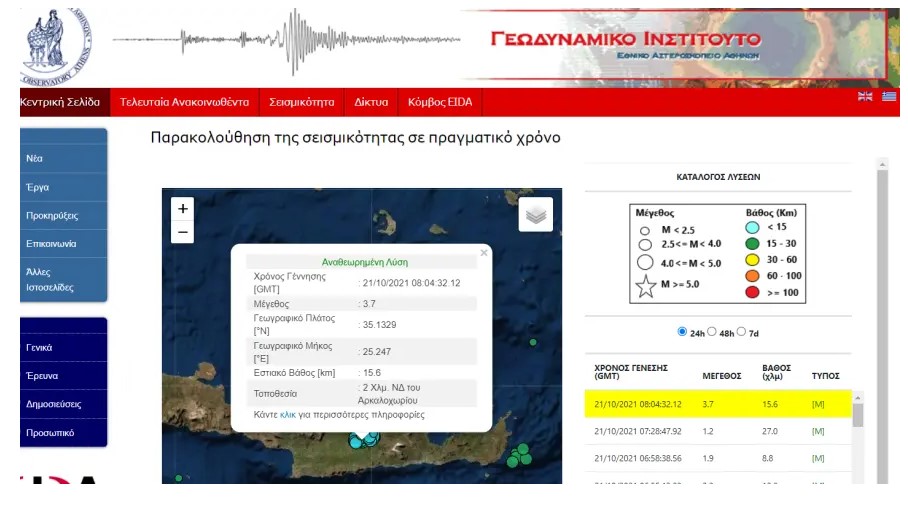Click the green earthquake cluster east of Crete
908x518 pixels.
(519, 456)
